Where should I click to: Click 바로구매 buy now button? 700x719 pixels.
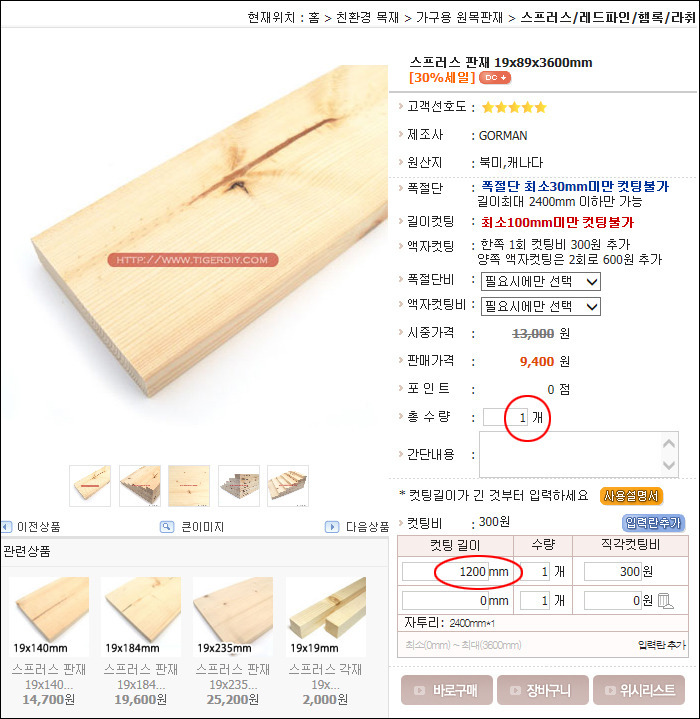pyautogui.click(x=446, y=690)
